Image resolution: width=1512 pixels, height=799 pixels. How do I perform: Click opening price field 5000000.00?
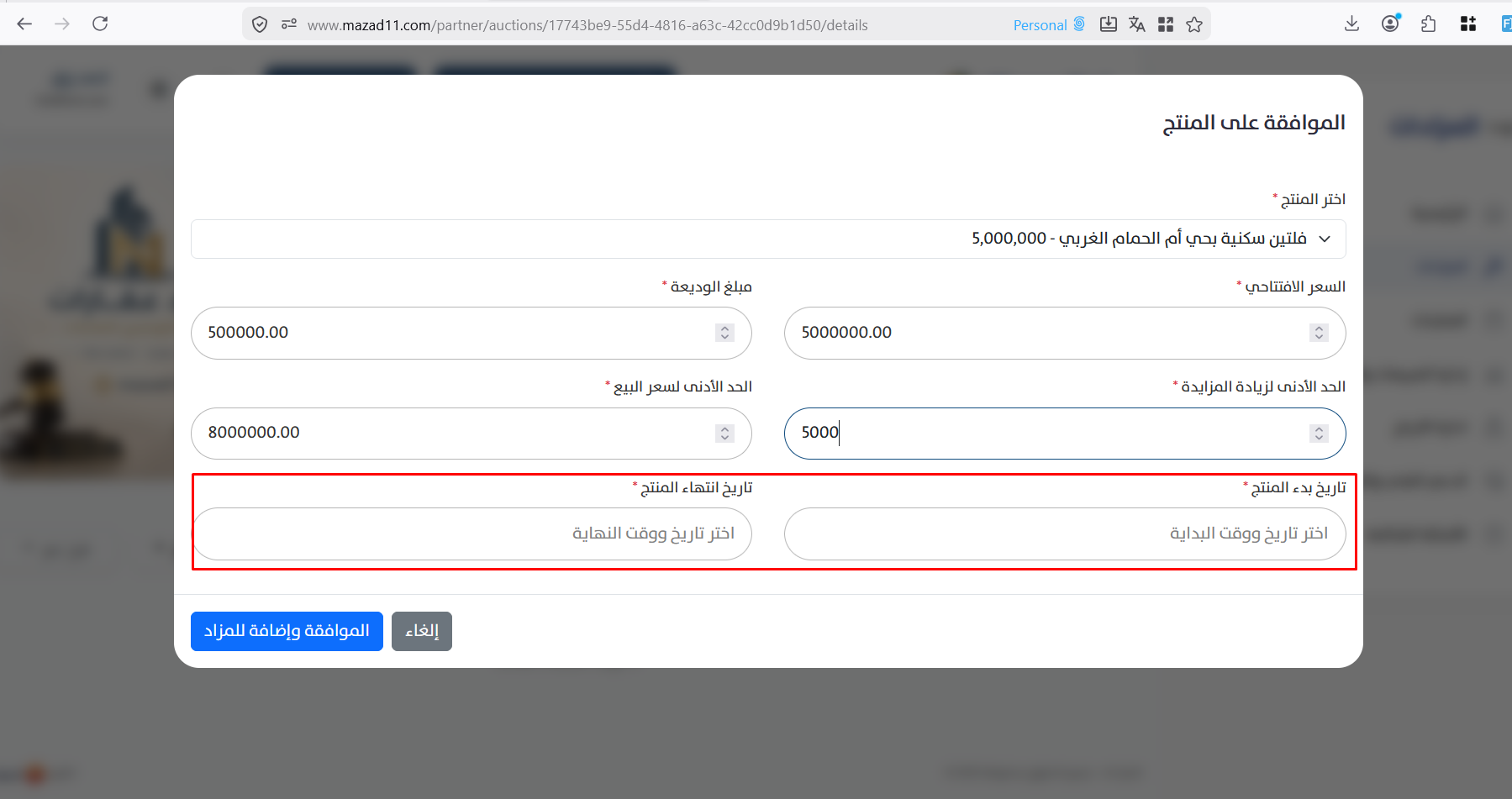1065,333
